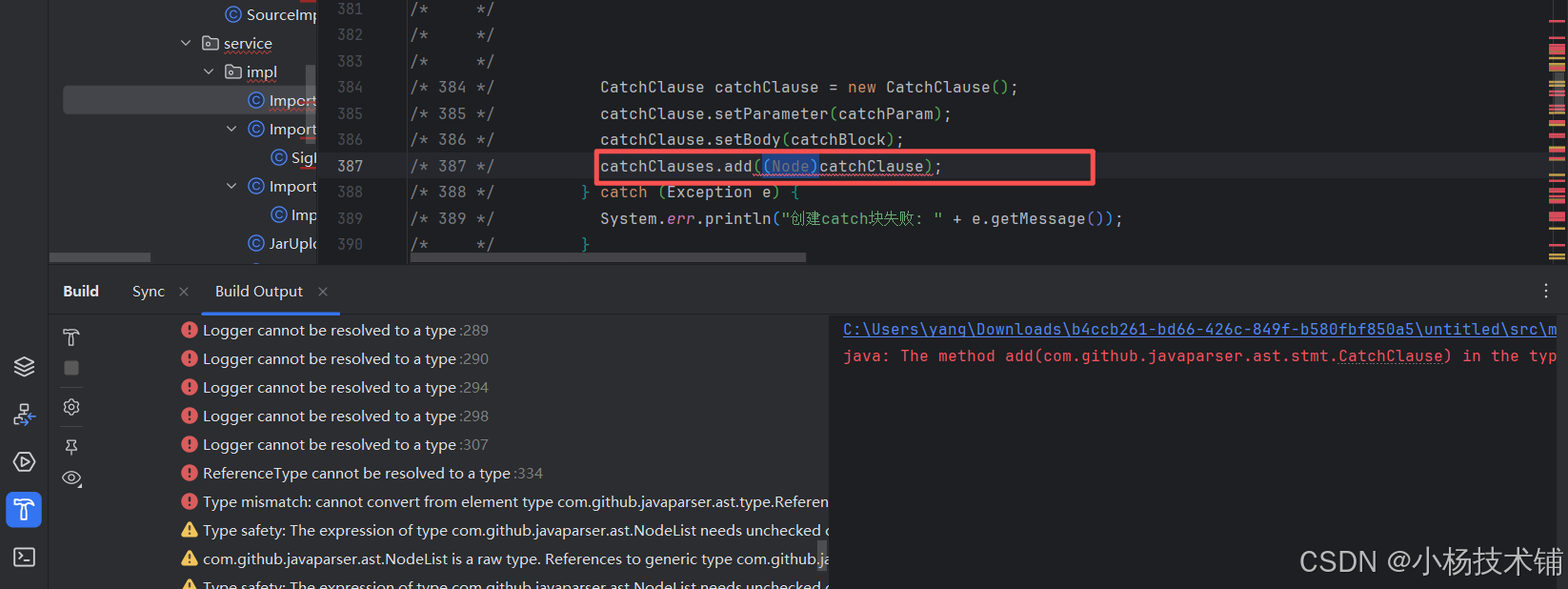Collapse the Import class node above Imp
This screenshot has height=589, width=1568.
[231, 186]
